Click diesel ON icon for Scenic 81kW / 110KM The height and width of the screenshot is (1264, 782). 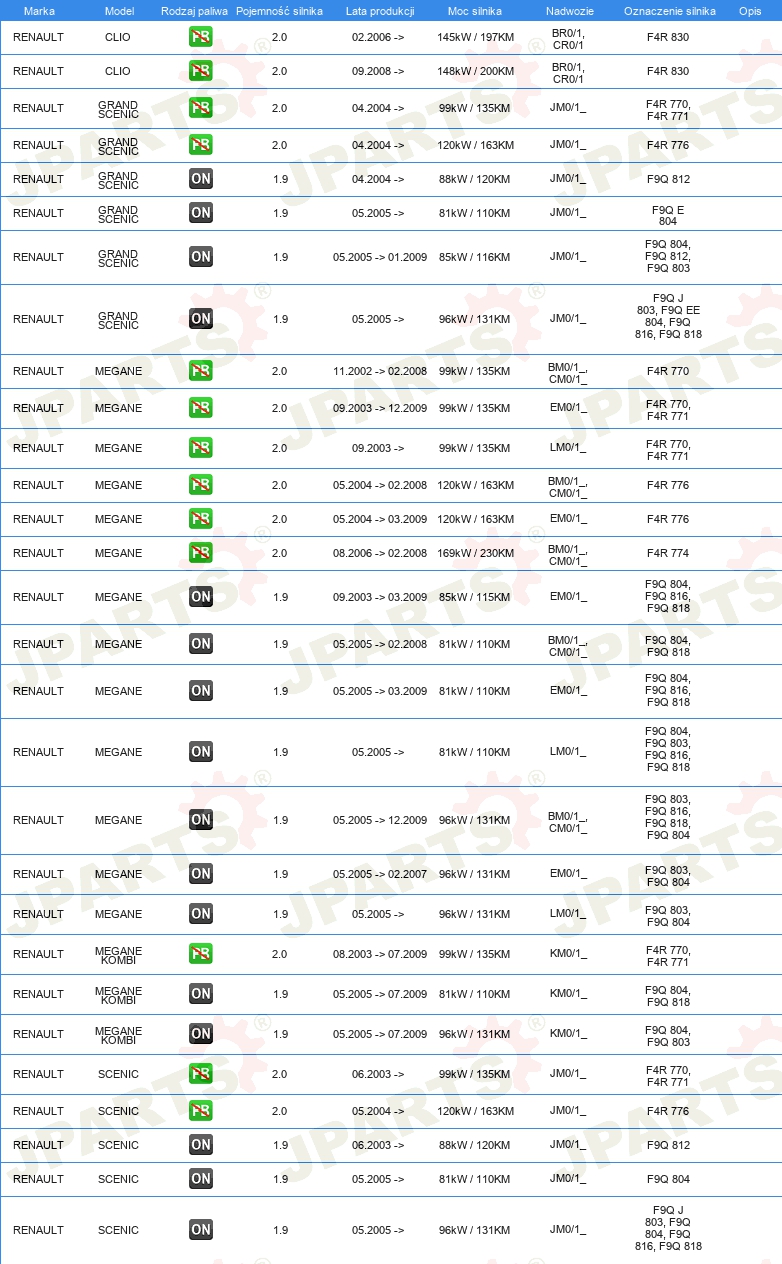(200, 1179)
